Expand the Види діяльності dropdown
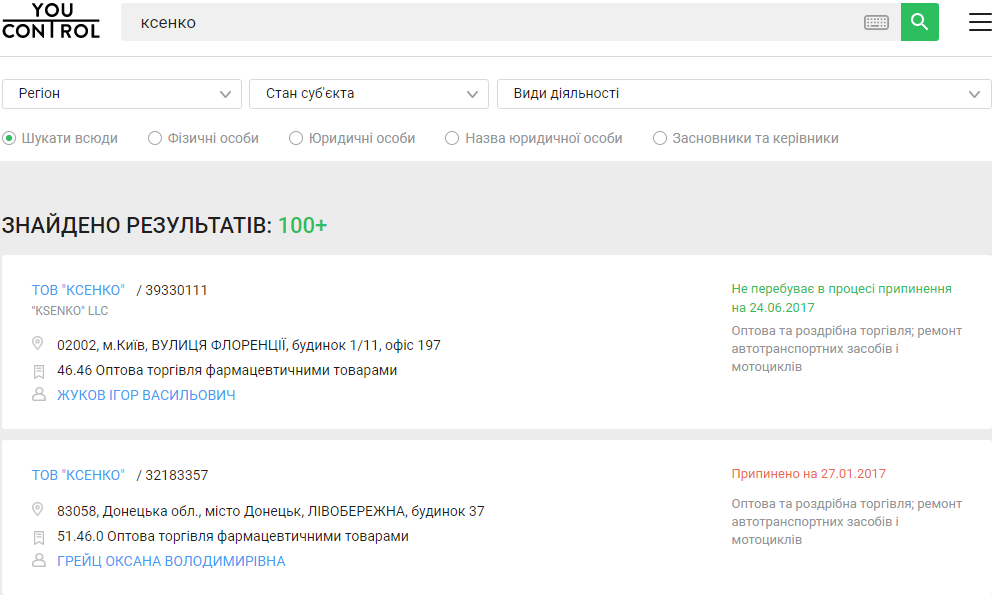This screenshot has height=595, width=992. [x=743, y=93]
